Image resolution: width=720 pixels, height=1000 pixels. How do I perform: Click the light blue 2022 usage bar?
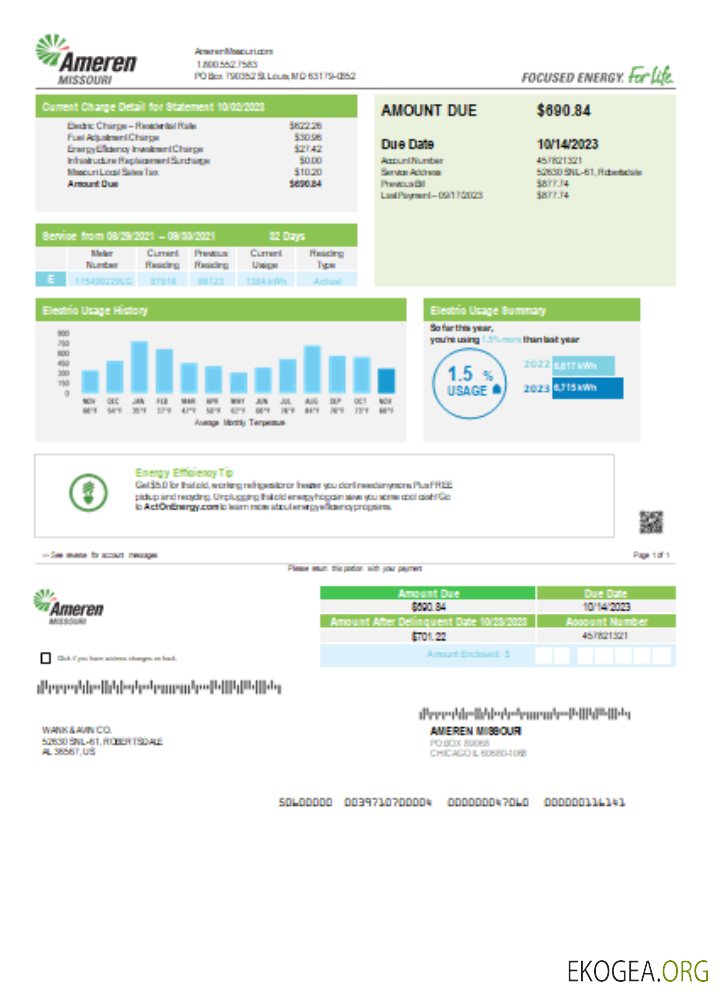584,365
